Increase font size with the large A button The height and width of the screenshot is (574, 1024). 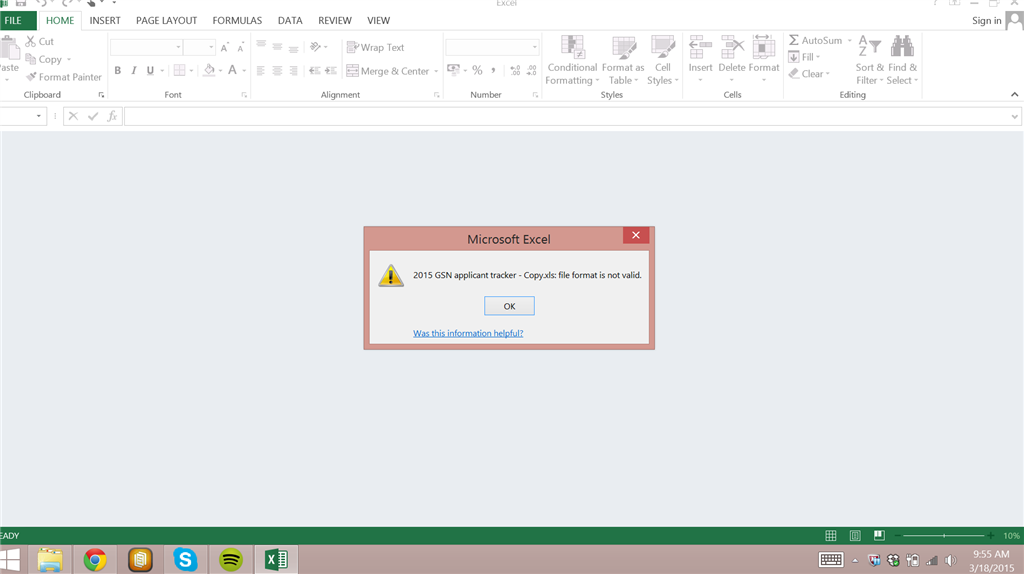pyautogui.click(x=225, y=48)
